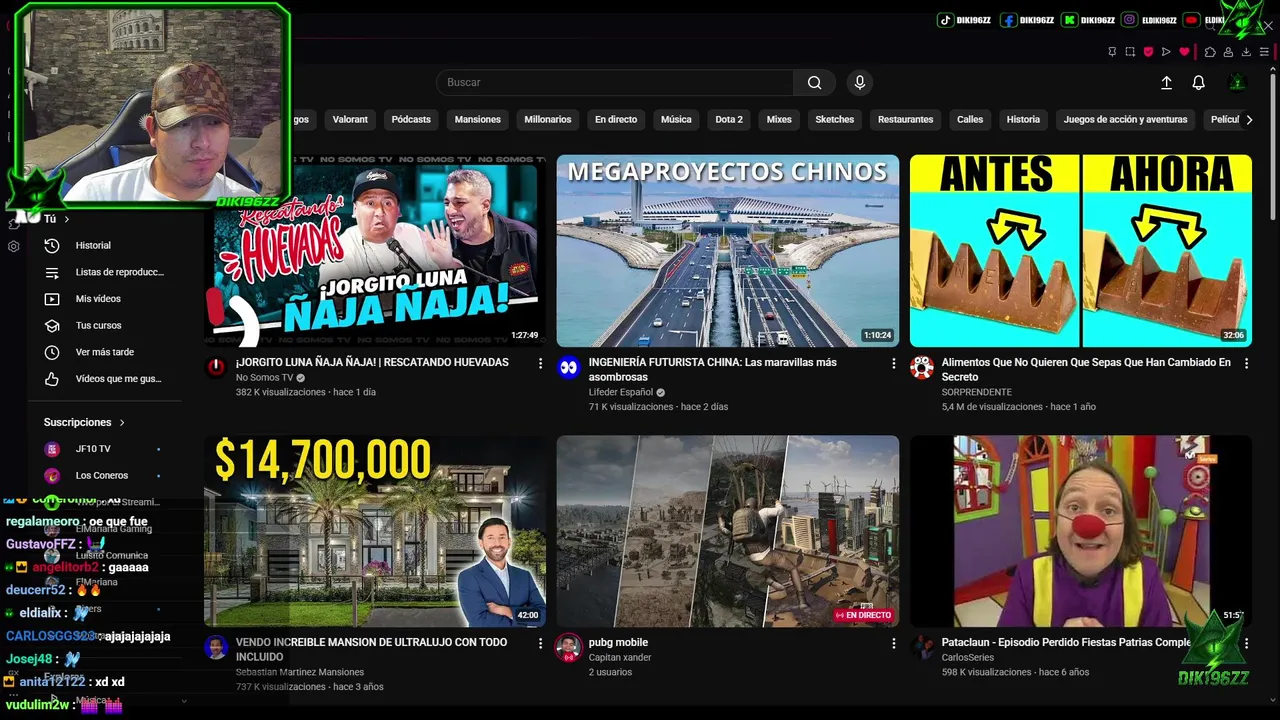Select the Calles category chip

970,119
